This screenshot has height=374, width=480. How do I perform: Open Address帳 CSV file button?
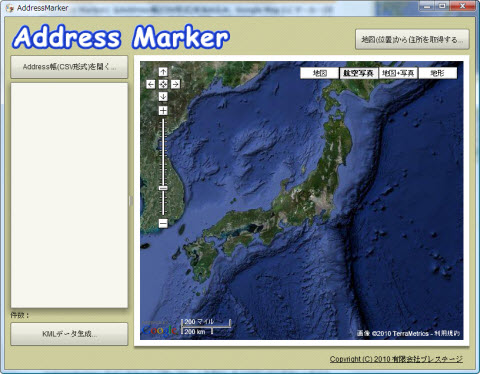(69, 67)
